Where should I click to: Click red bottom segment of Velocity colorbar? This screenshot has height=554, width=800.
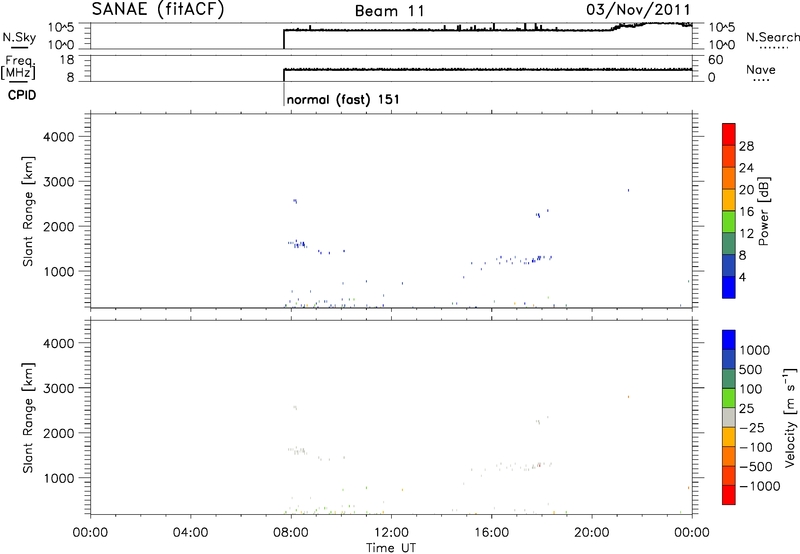(729, 495)
